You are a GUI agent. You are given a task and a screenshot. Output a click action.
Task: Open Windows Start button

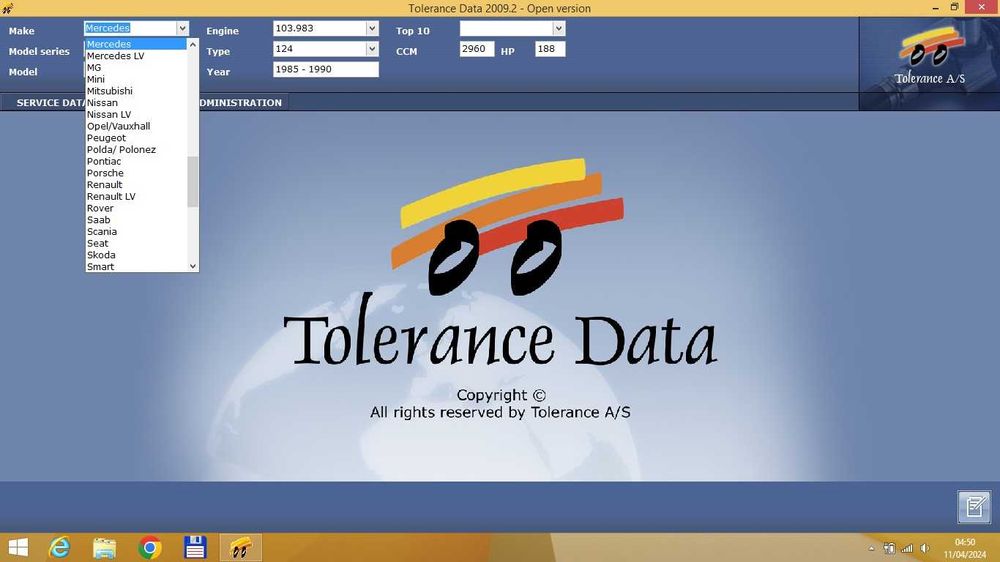coord(18,547)
